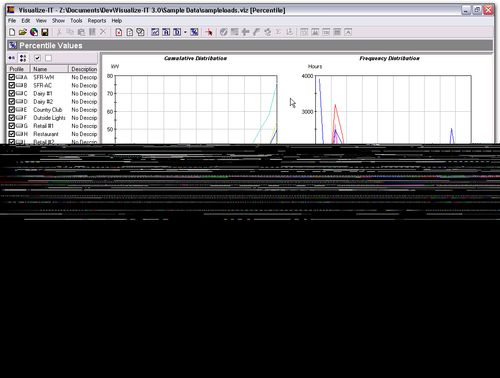
Task: Click the Cumulative Distribution chart title
Action: [195, 58]
